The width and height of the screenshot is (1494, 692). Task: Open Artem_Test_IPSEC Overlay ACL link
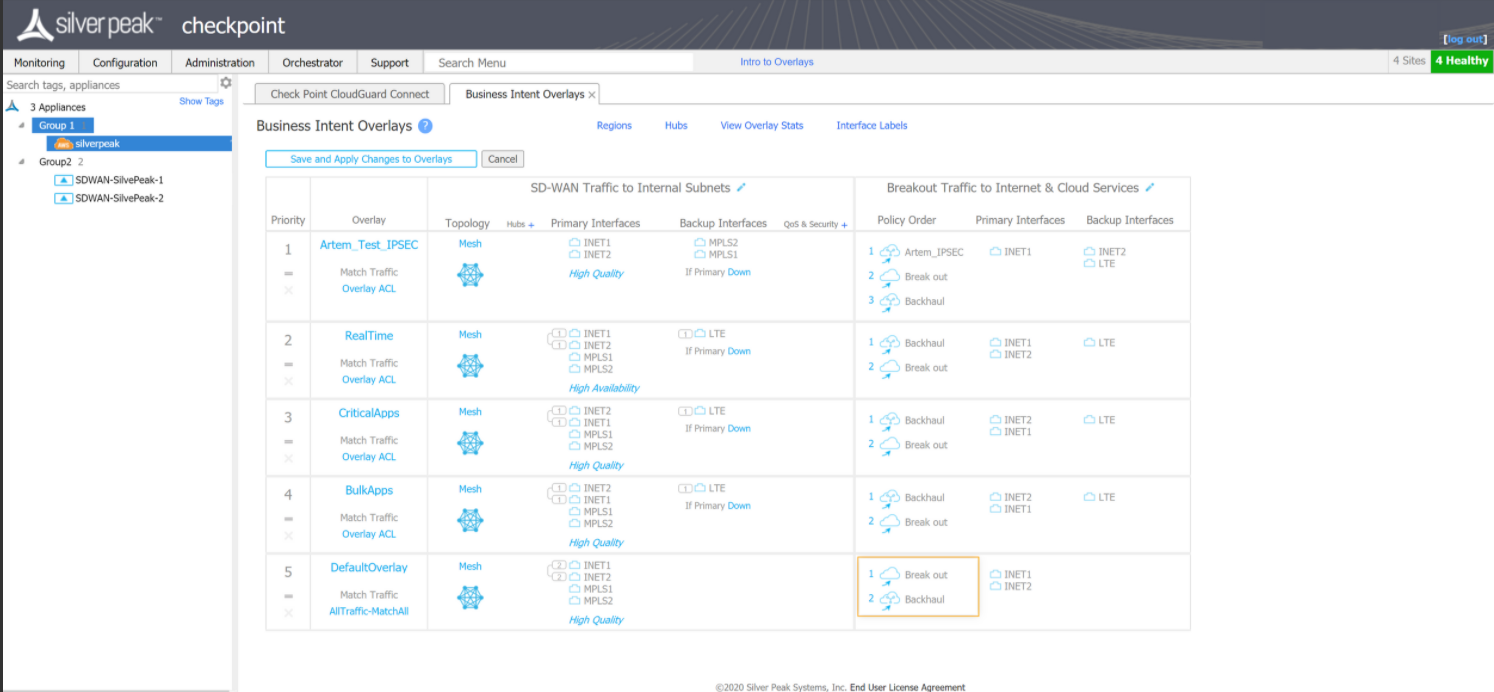click(369, 289)
